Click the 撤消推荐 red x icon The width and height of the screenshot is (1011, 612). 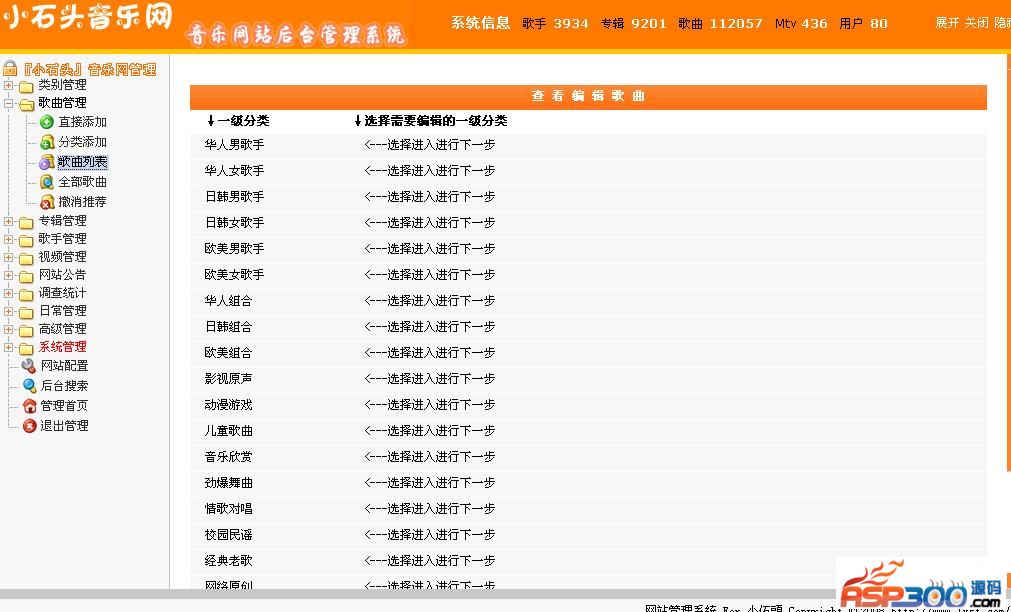tap(46, 202)
